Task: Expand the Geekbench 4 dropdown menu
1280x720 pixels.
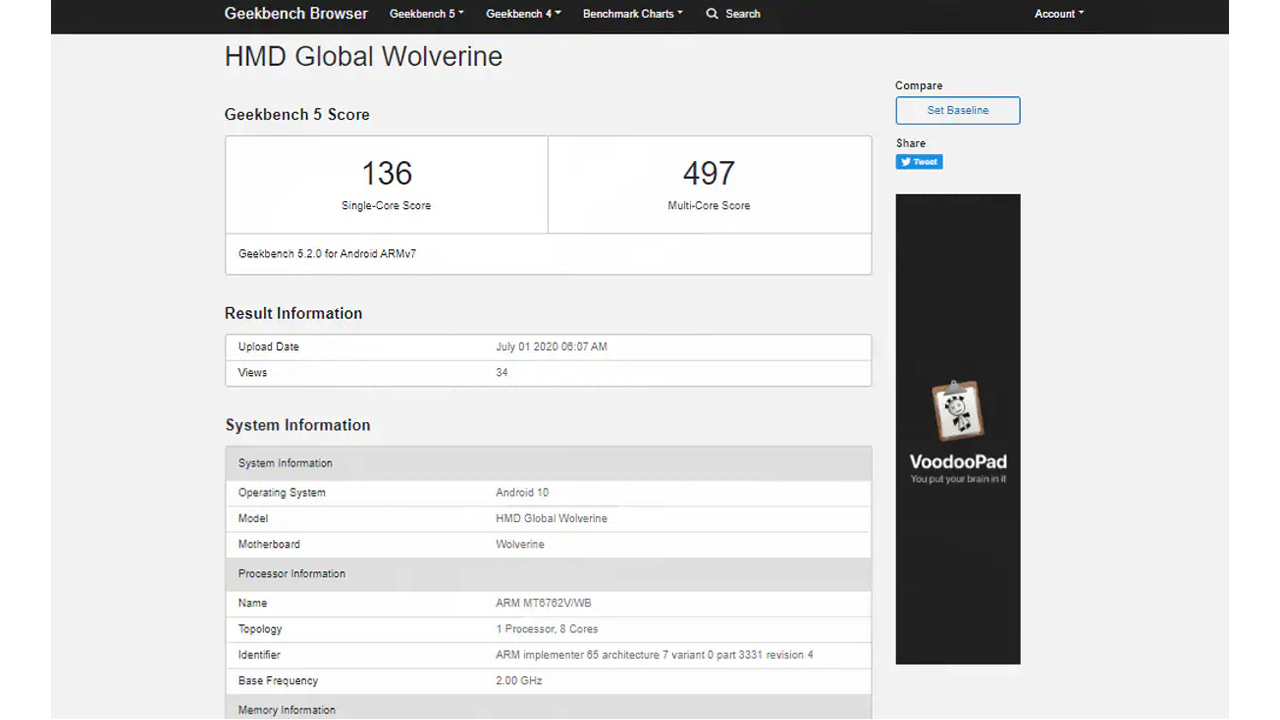Action: pos(523,14)
